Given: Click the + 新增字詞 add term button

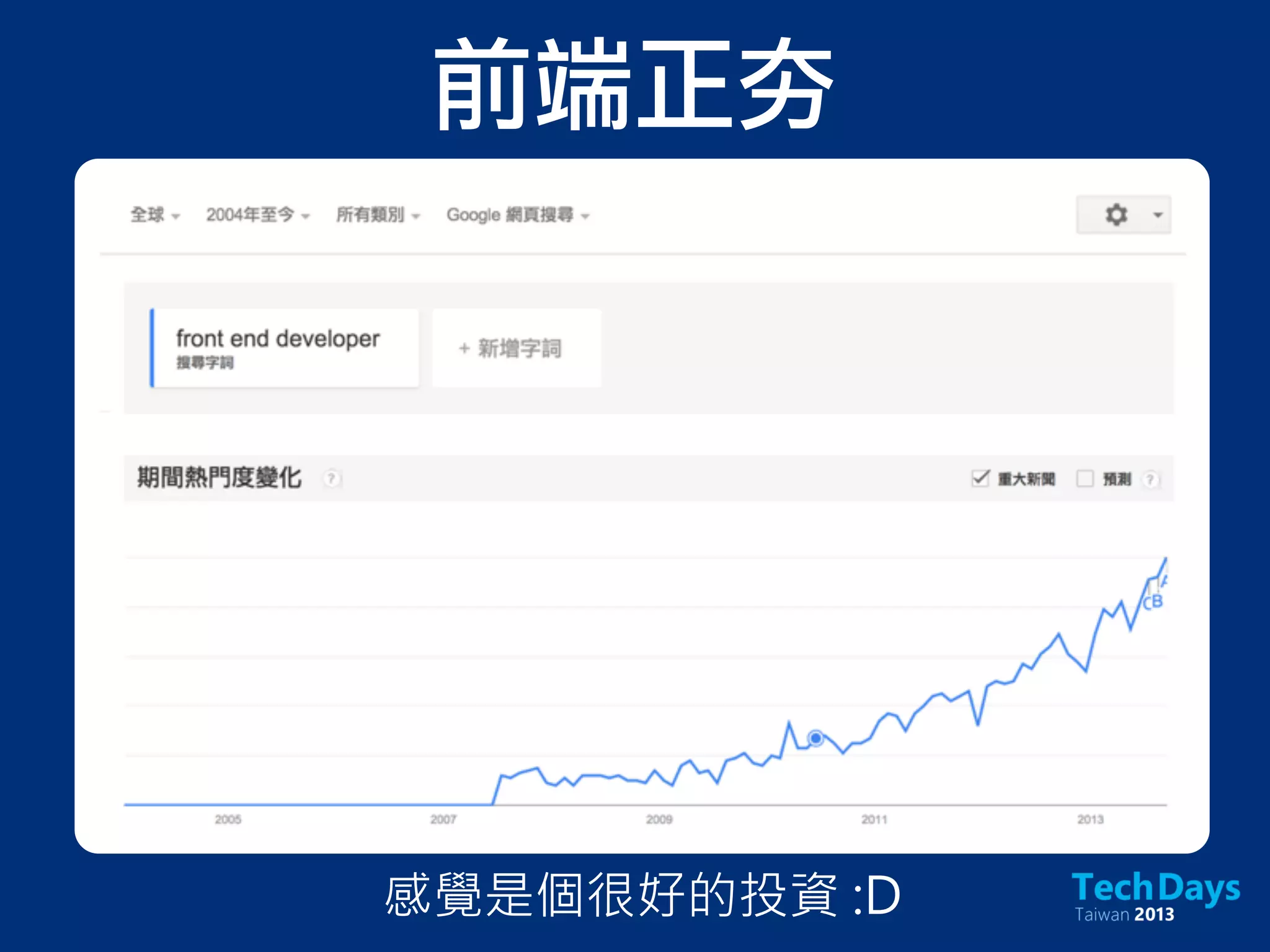Looking at the screenshot, I should pos(516,348).
